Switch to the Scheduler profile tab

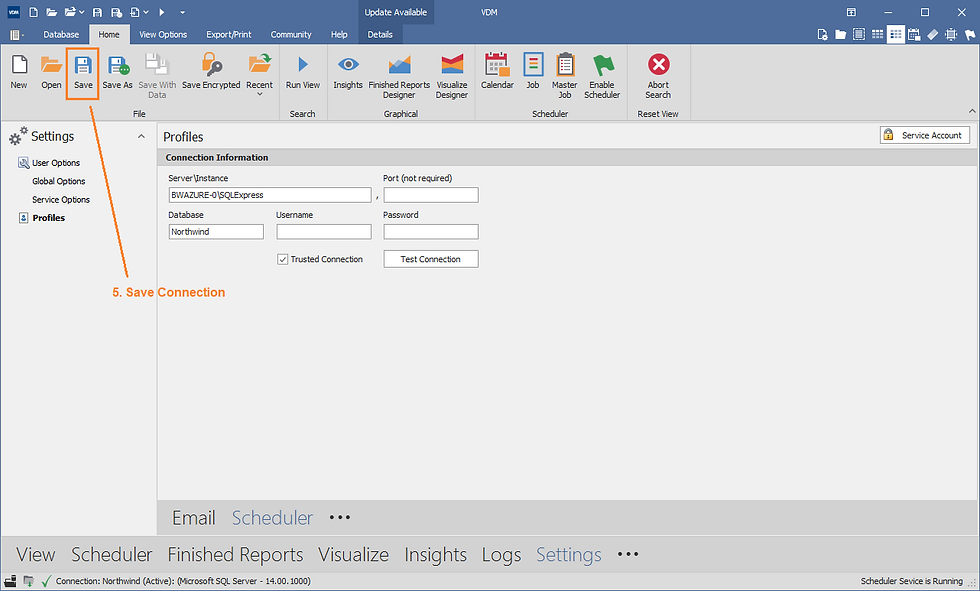272,518
